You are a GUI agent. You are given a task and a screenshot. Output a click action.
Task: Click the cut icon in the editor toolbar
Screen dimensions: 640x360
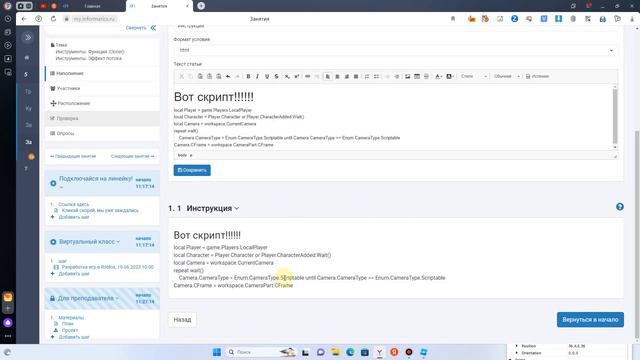coord(181,76)
